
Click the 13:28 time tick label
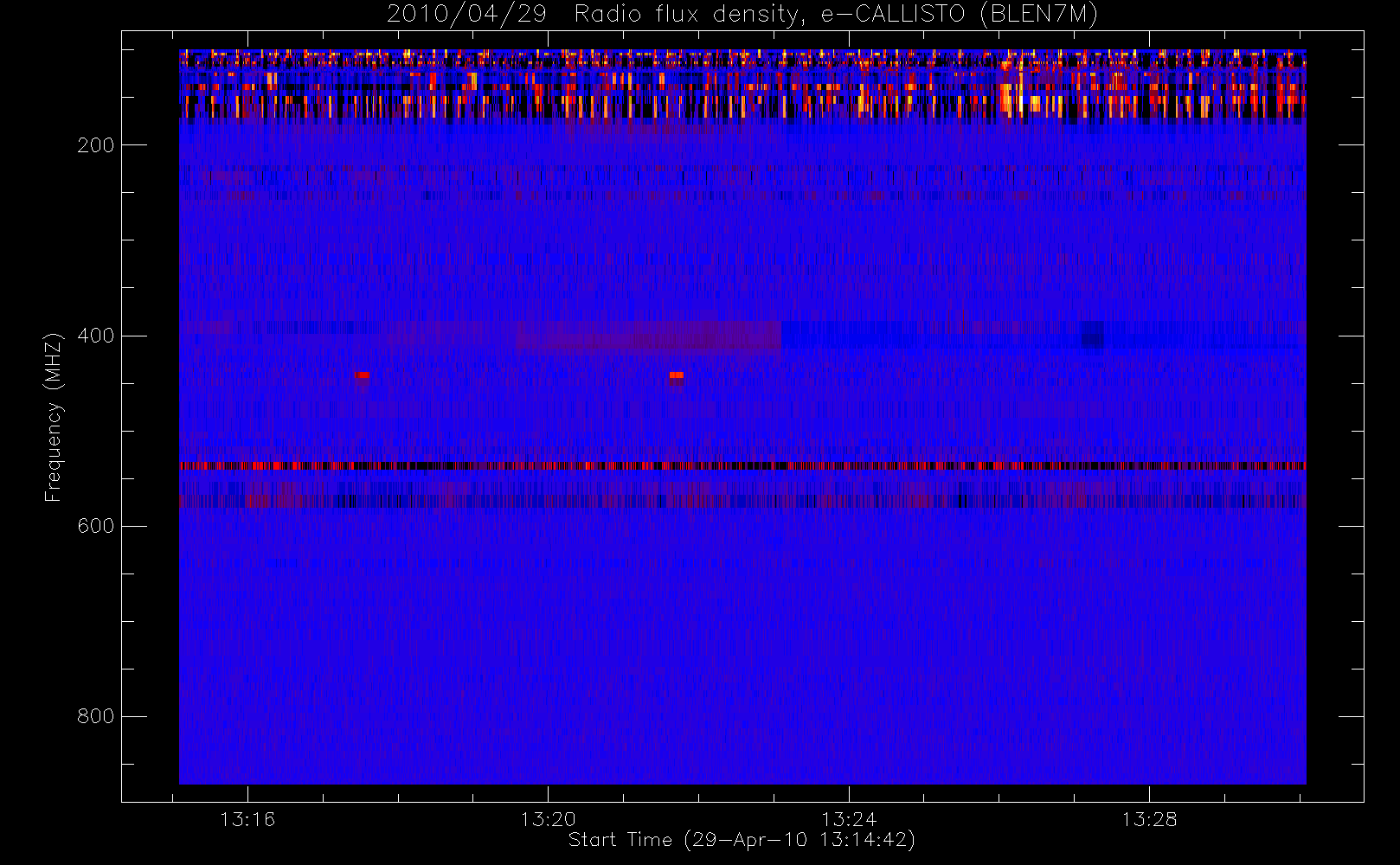point(1150,819)
